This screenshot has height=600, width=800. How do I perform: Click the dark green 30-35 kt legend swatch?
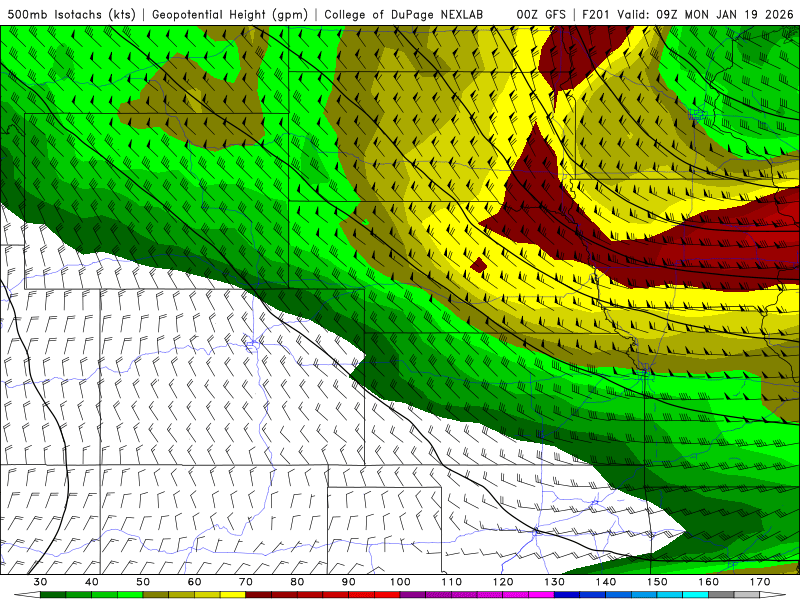click(x=53, y=595)
